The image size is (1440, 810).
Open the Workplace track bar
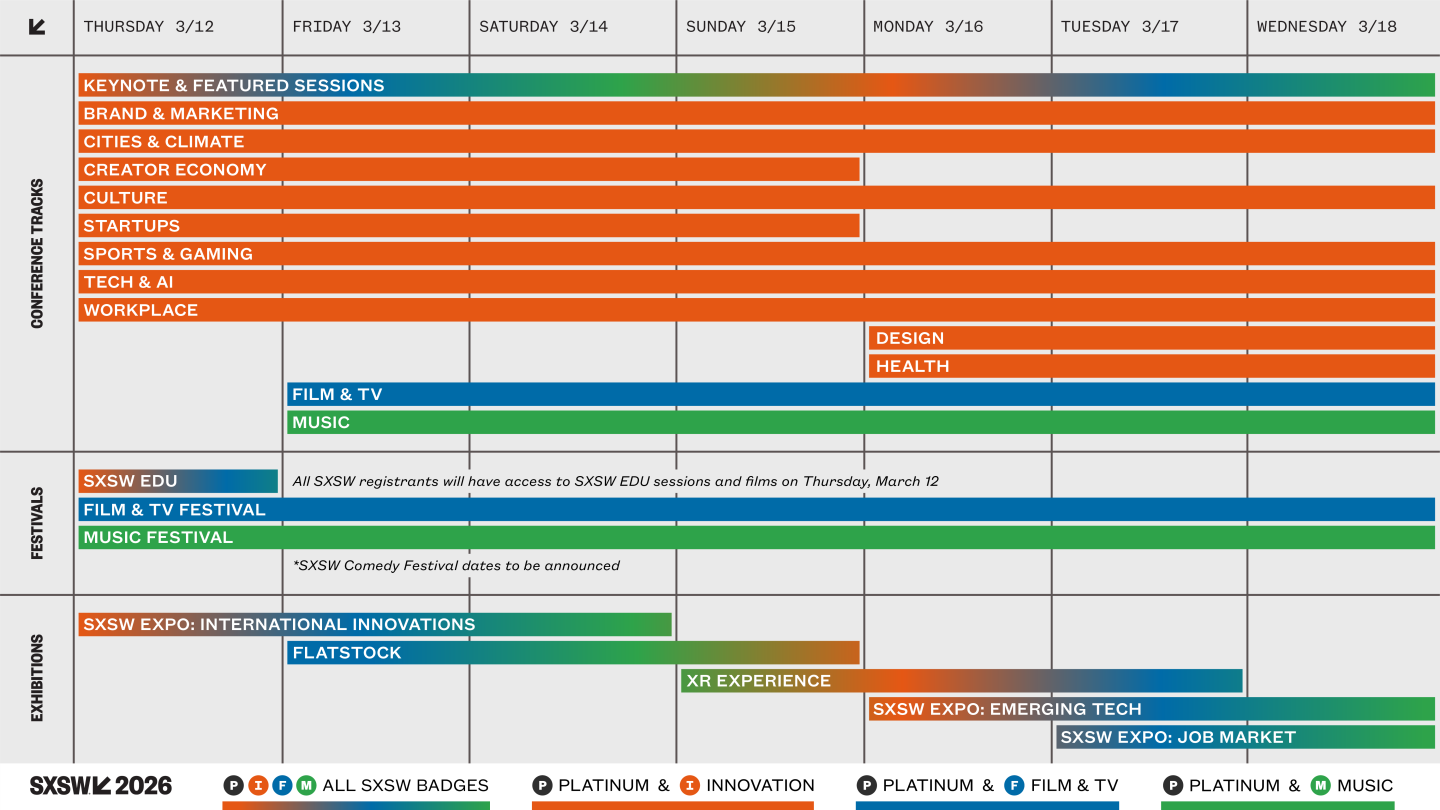[x=757, y=309]
